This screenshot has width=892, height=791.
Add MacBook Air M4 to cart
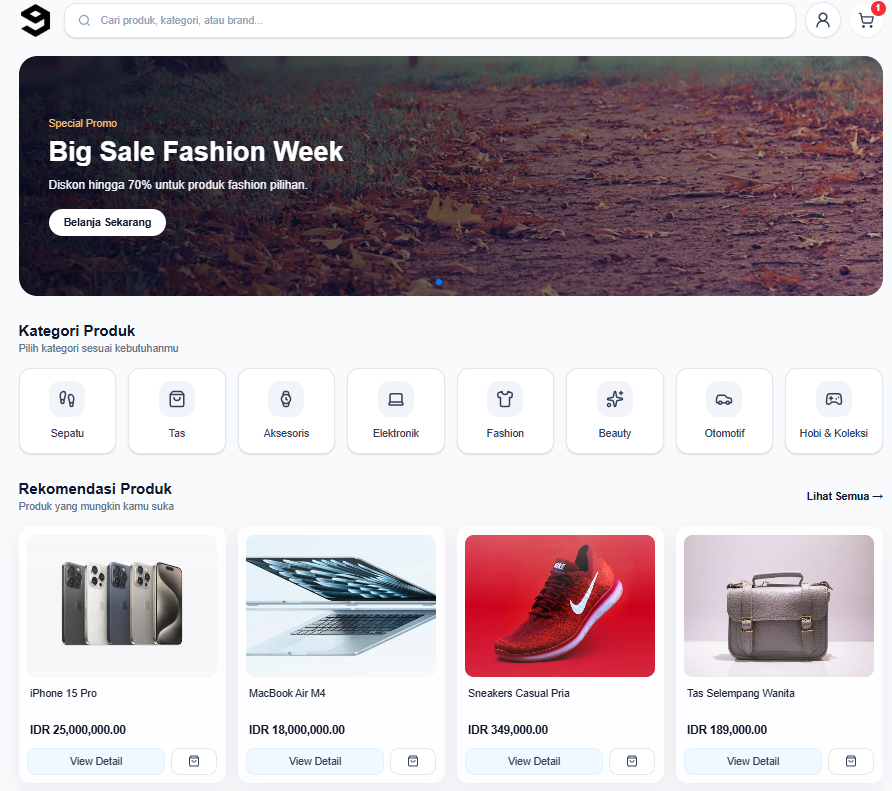(413, 761)
